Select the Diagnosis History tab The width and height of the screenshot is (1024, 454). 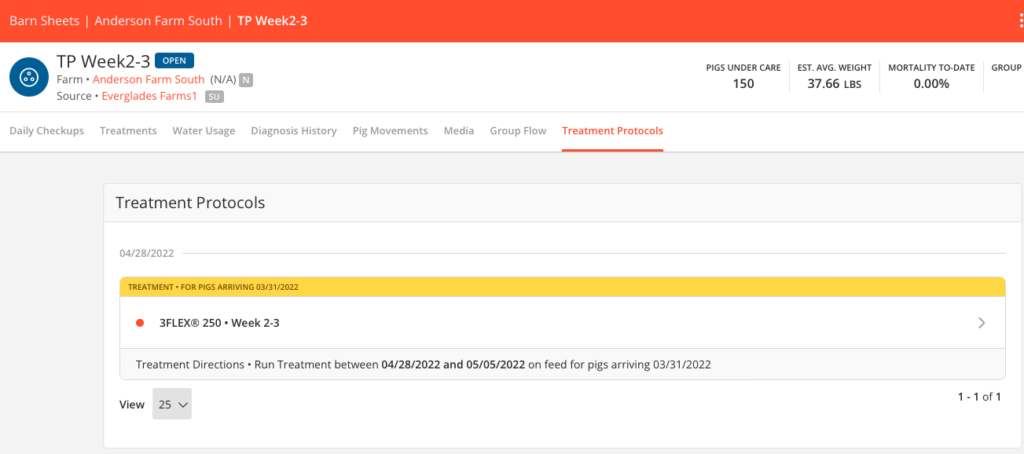(294, 131)
